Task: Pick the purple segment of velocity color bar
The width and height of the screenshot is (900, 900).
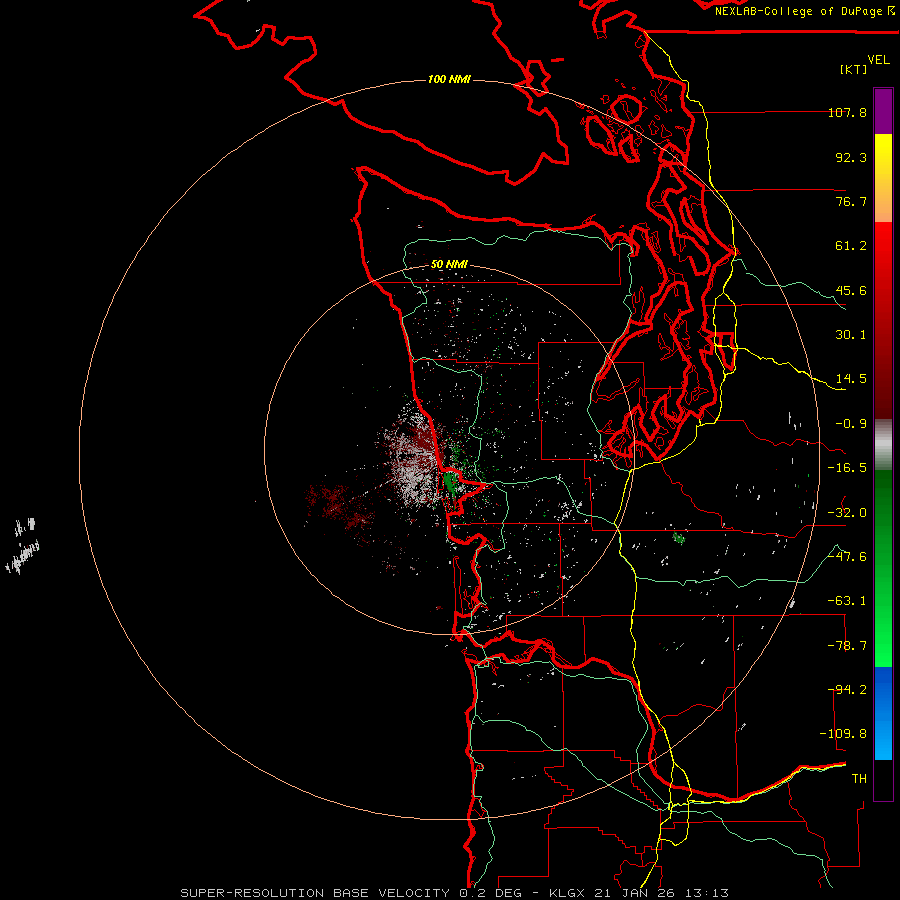Action: (883, 111)
